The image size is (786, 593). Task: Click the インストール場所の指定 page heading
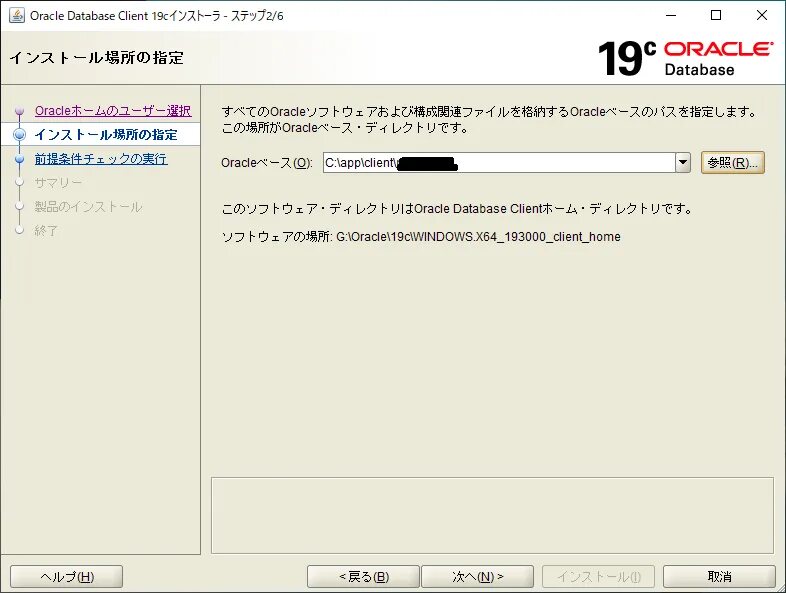[x=97, y=58]
